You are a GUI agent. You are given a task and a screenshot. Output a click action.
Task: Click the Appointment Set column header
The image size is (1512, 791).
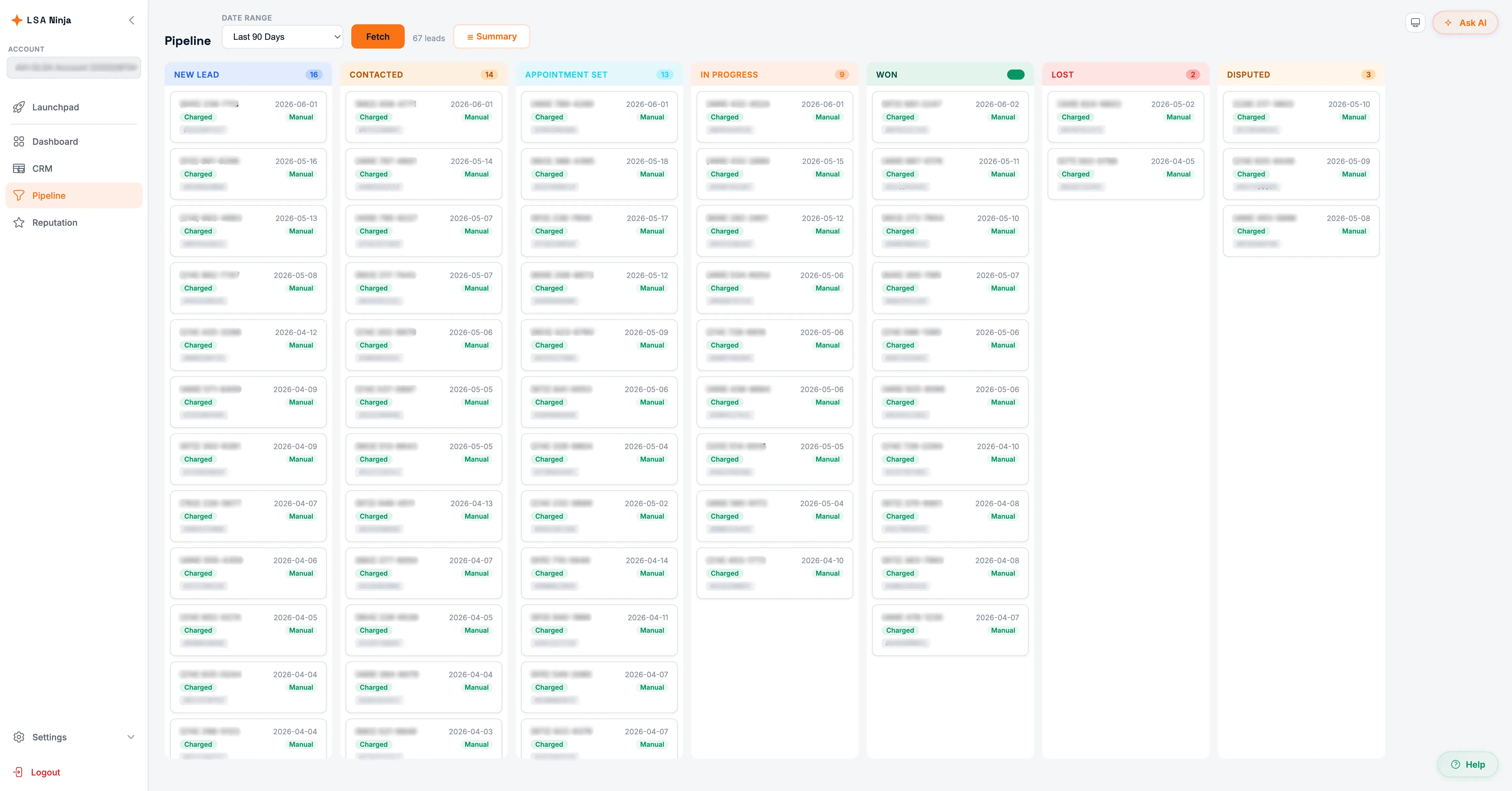[x=599, y=75]
